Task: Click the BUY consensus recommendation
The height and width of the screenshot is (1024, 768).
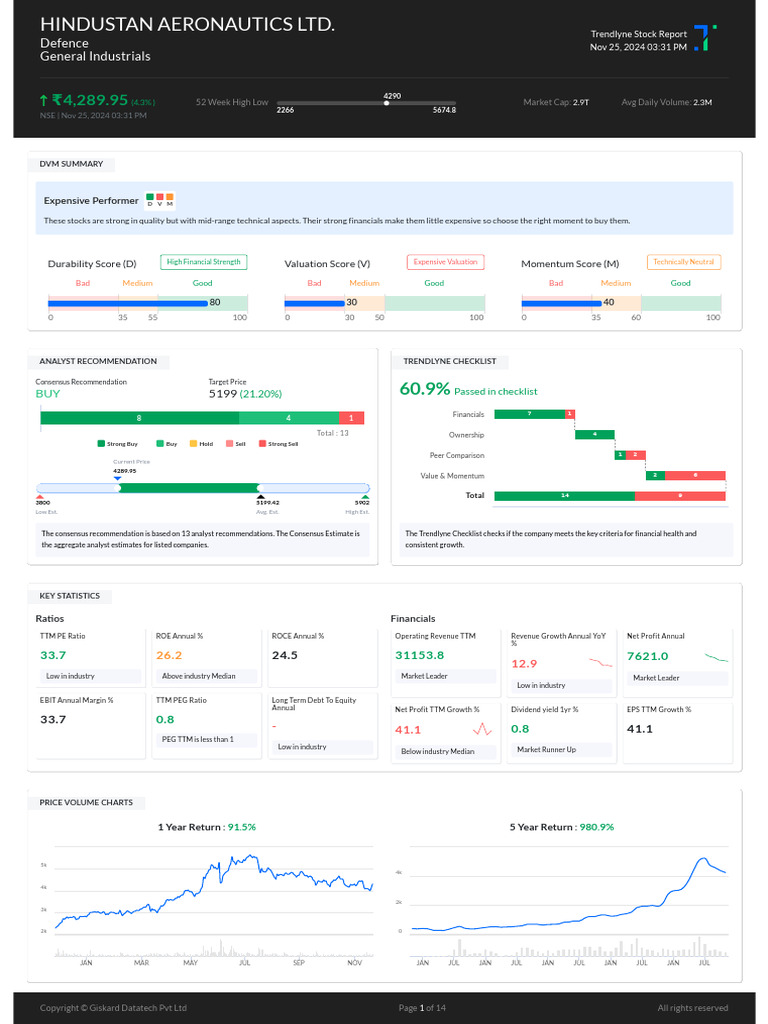Action: click(48, 394)
